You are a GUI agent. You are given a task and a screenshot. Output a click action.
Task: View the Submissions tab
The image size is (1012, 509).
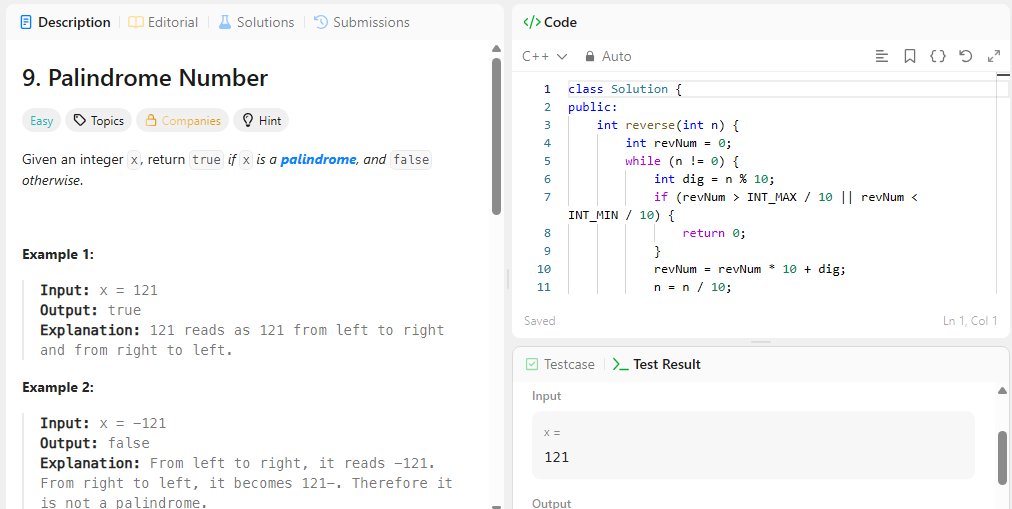tap(361, 22)
